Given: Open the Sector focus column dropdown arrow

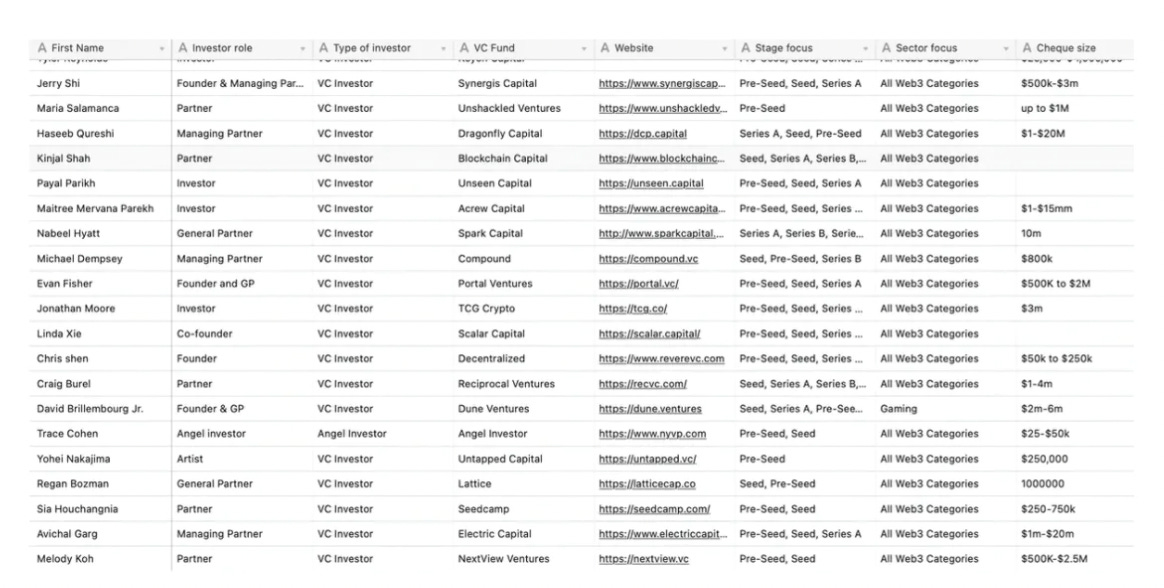Looking at the screenshot, I should 1006,49.
